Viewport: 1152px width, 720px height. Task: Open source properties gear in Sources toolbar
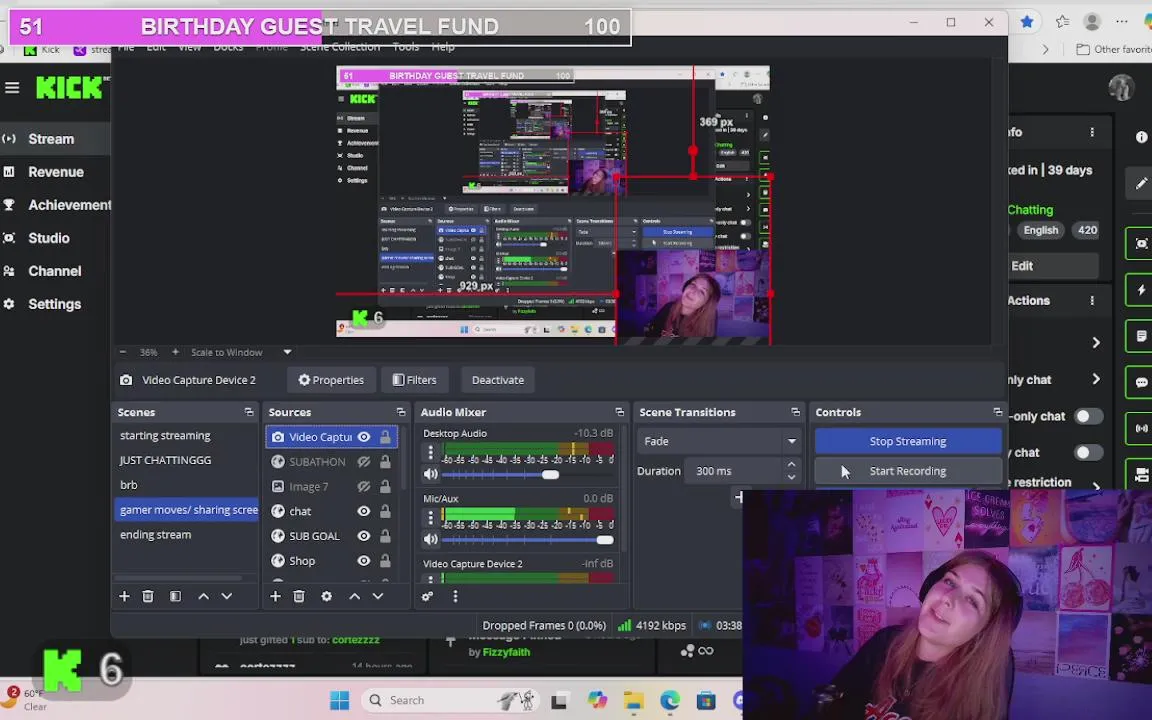pyautogui.click(x=327, y=597)
